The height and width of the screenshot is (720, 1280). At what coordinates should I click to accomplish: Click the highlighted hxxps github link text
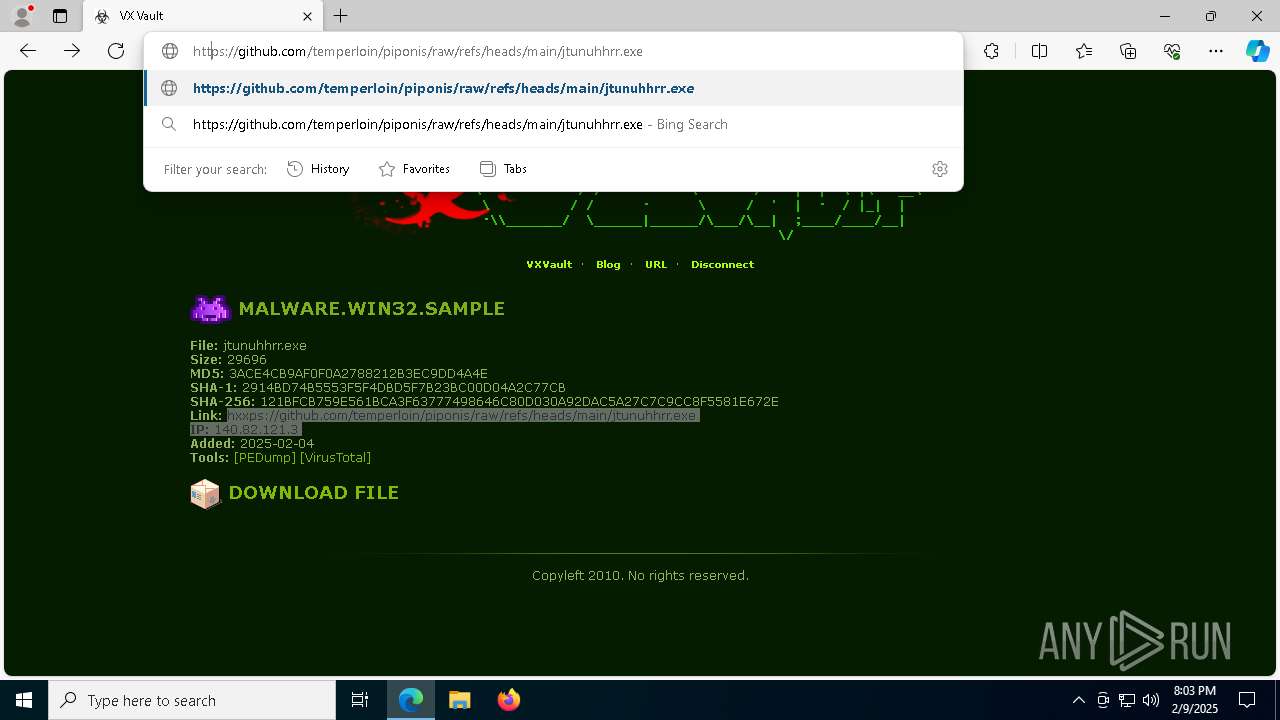click(x=462, y=415)
